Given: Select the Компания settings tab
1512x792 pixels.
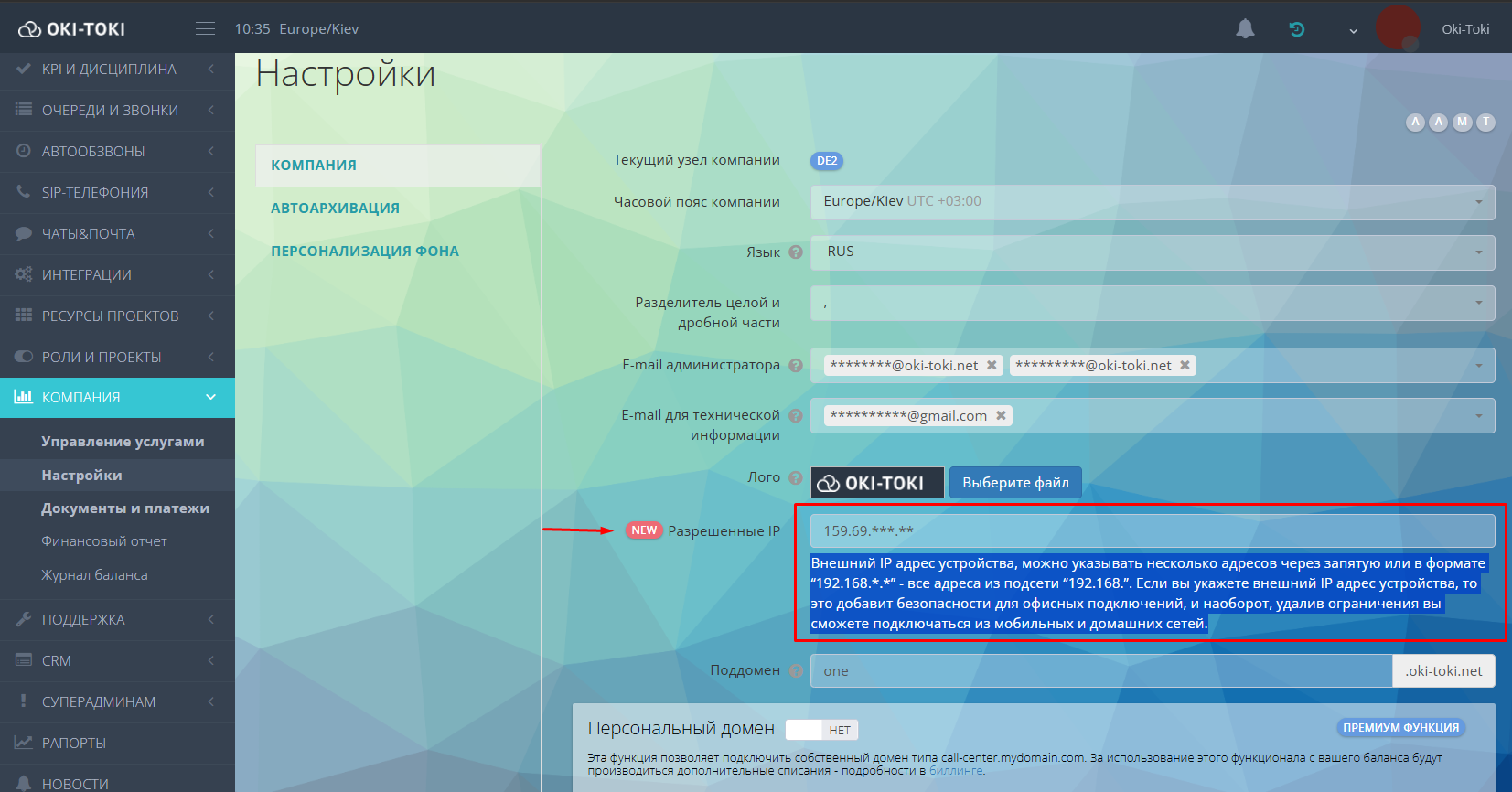Looking at the screenshot, I should tap(398, 166).
